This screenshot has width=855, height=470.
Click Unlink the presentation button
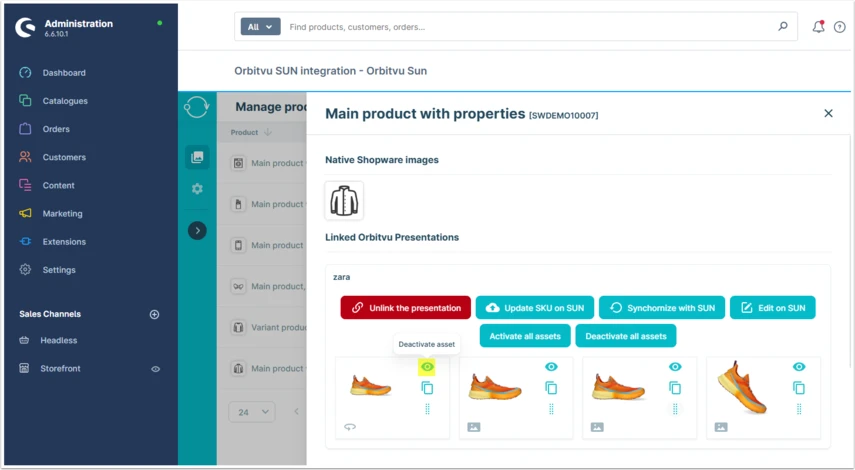[406, 308]
